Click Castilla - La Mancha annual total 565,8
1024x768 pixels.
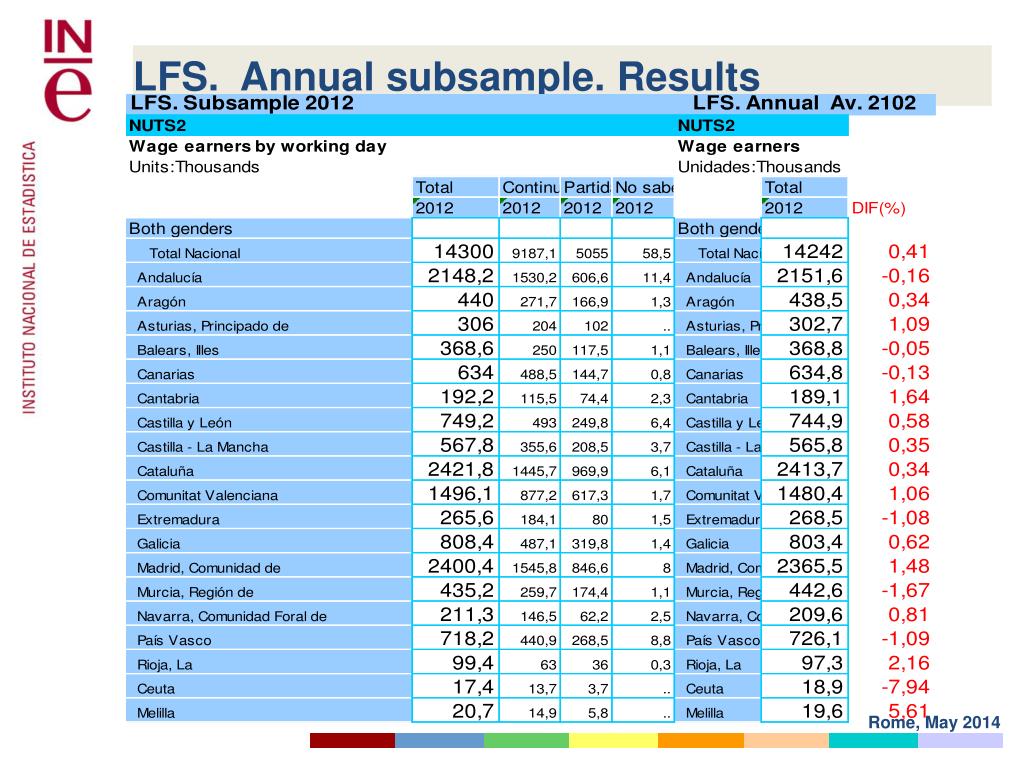click(x=816, y=445)
